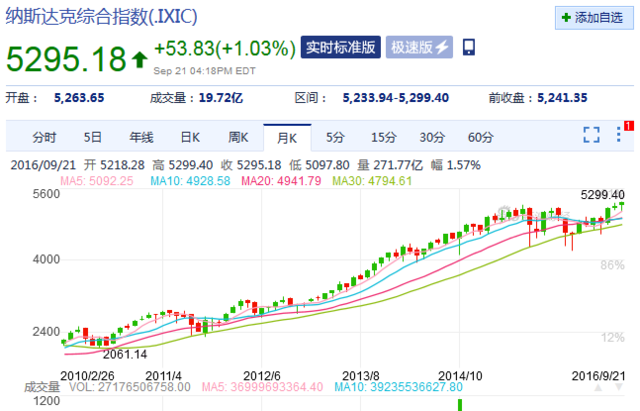Viewport: 640px width, 411px height.
Task: Select the 年线 chart tab
Action: [141, 138]
